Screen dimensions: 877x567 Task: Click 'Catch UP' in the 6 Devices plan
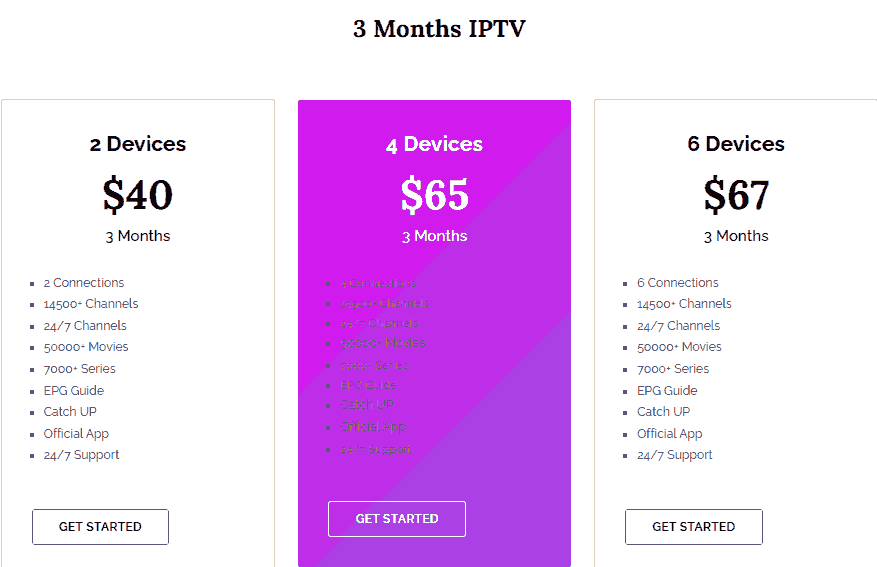pyautogui.click(x=663, y=412)
